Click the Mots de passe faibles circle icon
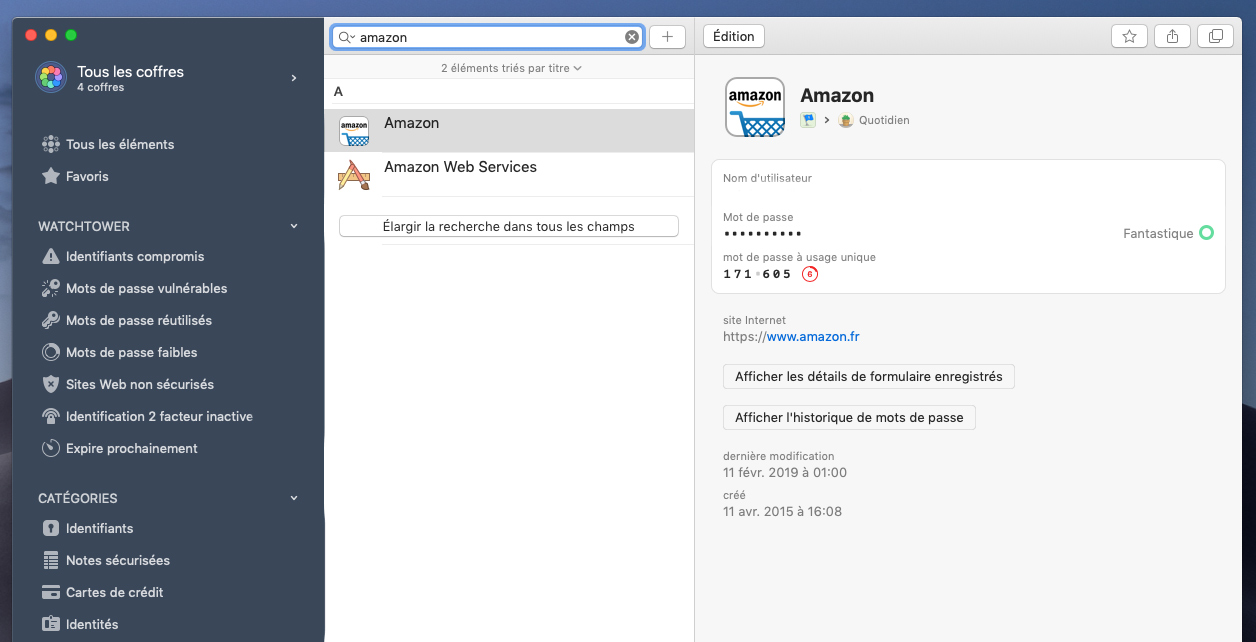The image size is (1256, 642). [50, 352]
